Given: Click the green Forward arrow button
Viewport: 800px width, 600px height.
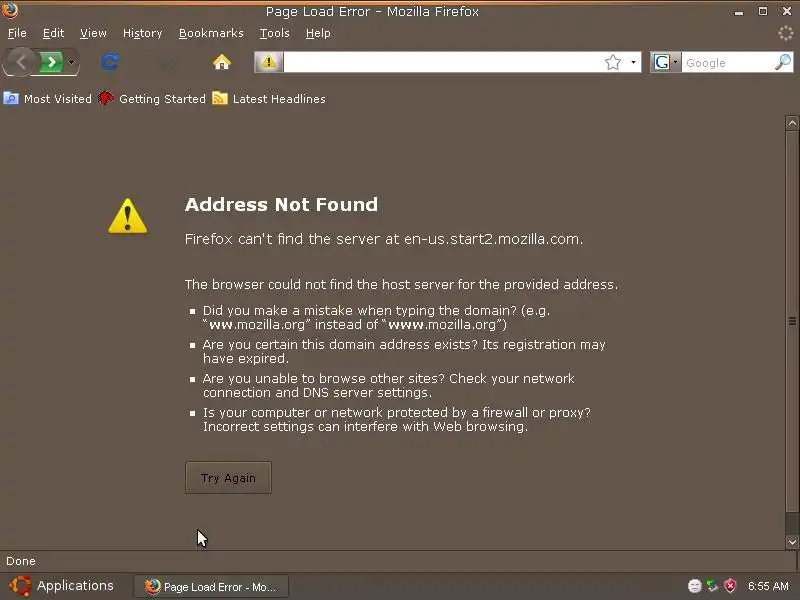Looking at the screenshot, I should click(x=51, y=62).
